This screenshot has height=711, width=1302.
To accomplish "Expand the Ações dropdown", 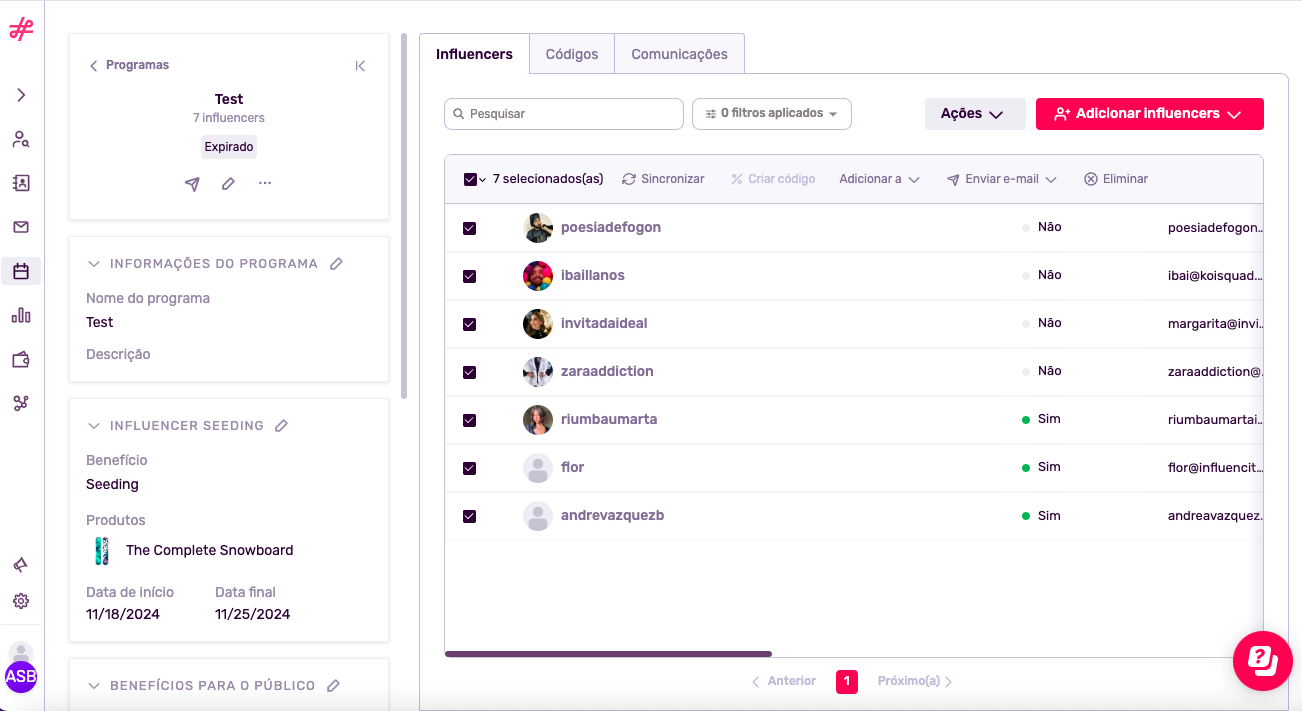I will (x=974, y=114).
